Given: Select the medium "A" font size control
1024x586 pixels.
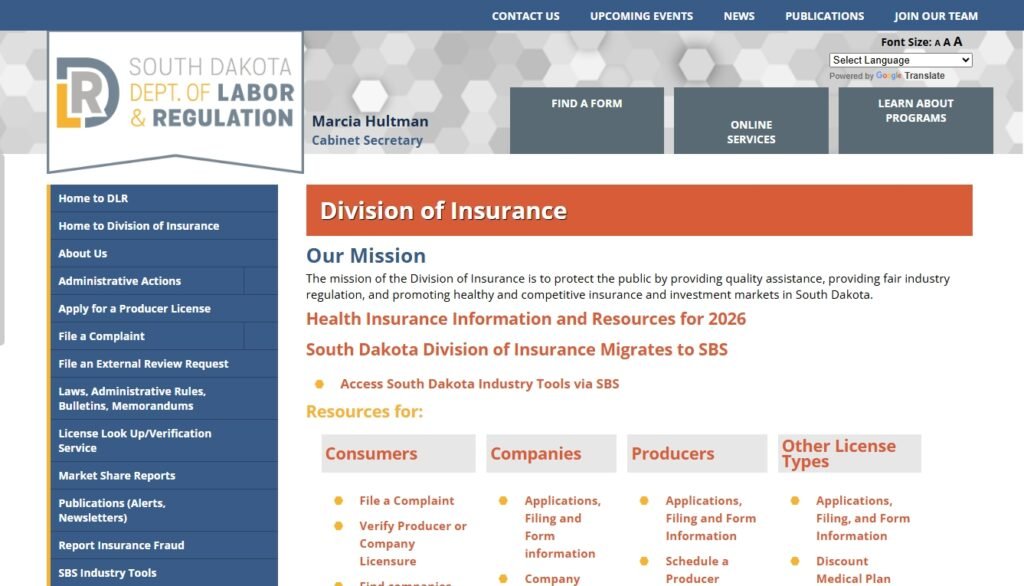Looking at the screenshot, I should (947, 42).
